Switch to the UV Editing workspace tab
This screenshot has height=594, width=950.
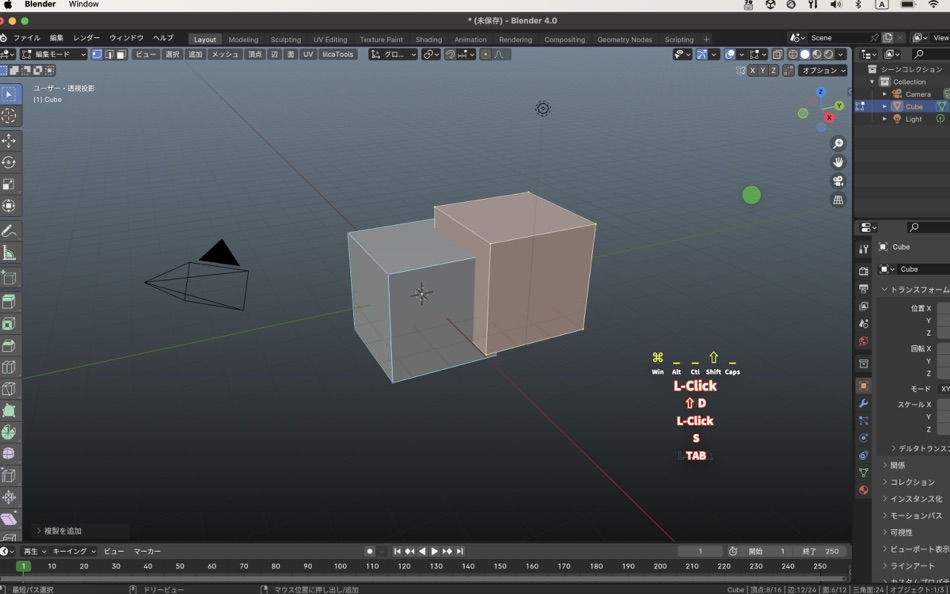tap(330, 39)
